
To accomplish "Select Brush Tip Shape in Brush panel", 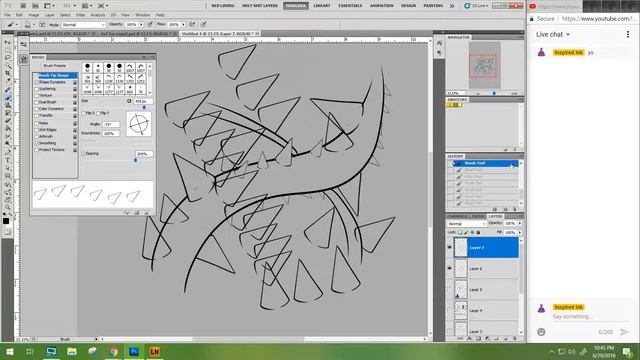I will tap(55, 76).
